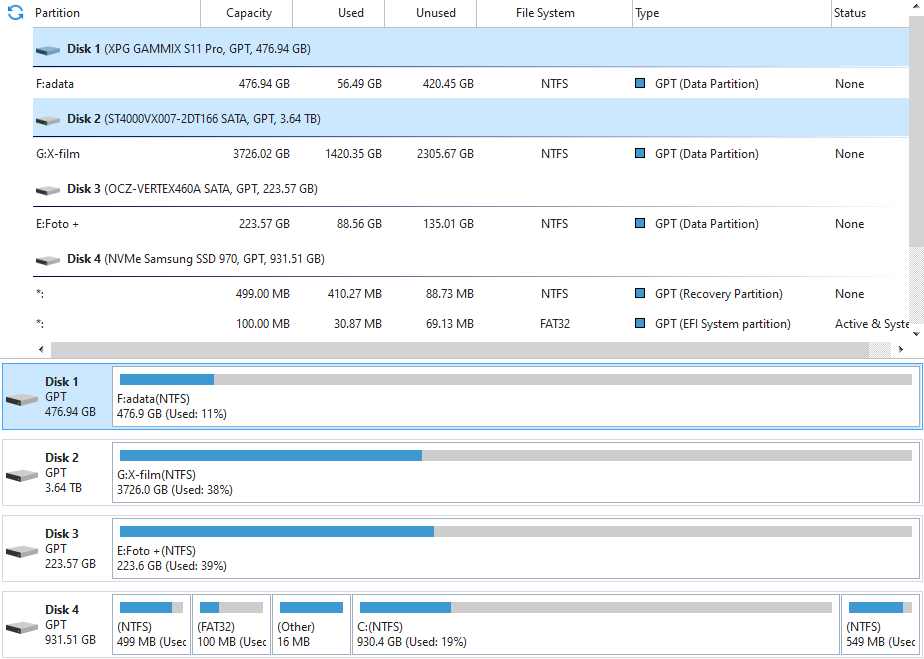
Task: Click the Used column header
Action: (x=350, y=13)
